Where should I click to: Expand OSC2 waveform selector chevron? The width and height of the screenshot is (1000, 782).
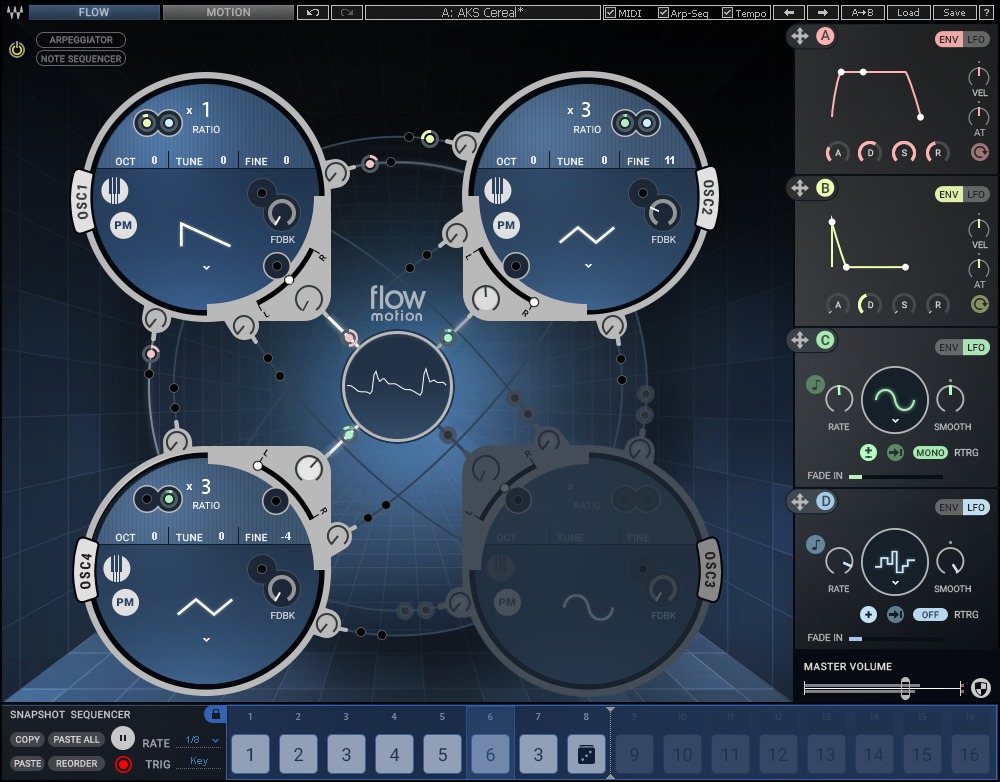pos(588,265)
